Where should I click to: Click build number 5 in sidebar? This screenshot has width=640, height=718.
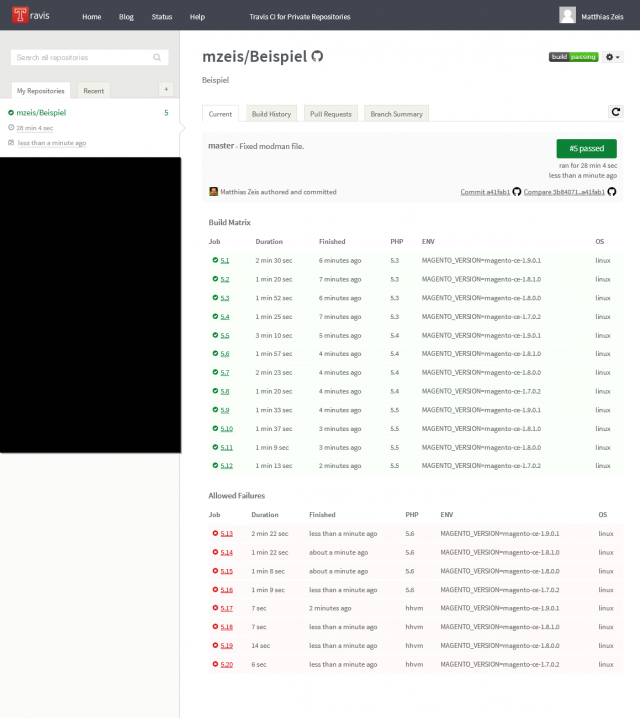166,113
